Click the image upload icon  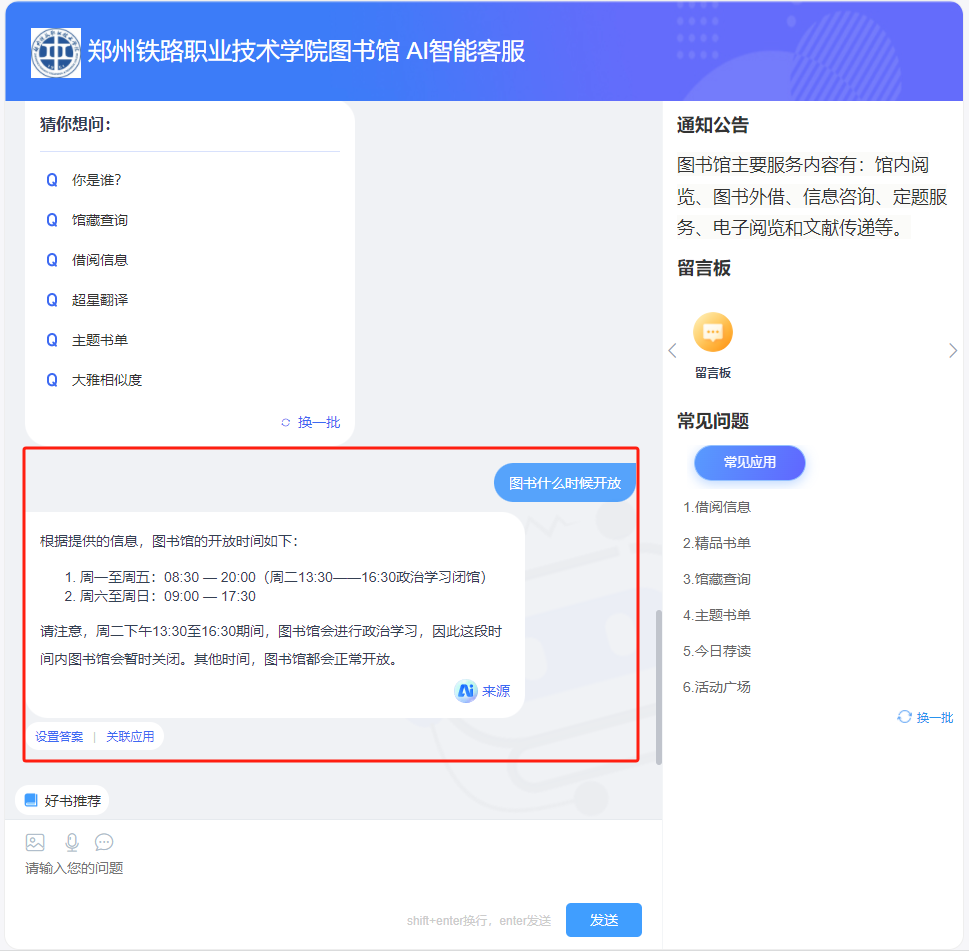(x=35, y=842)
